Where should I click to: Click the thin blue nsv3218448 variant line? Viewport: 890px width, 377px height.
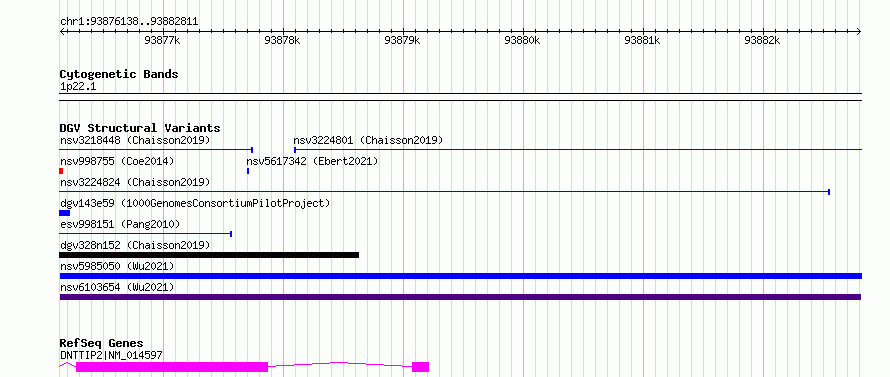tap(156, 150)
